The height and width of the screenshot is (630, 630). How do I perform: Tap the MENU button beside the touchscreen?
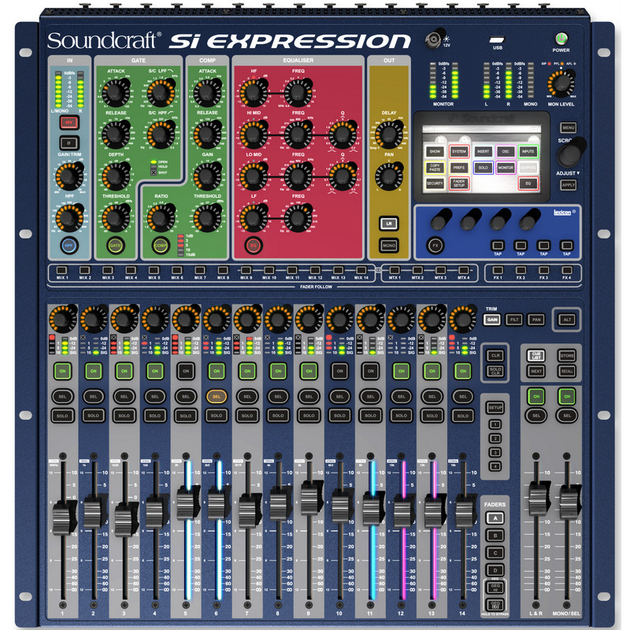coord(568,128)
